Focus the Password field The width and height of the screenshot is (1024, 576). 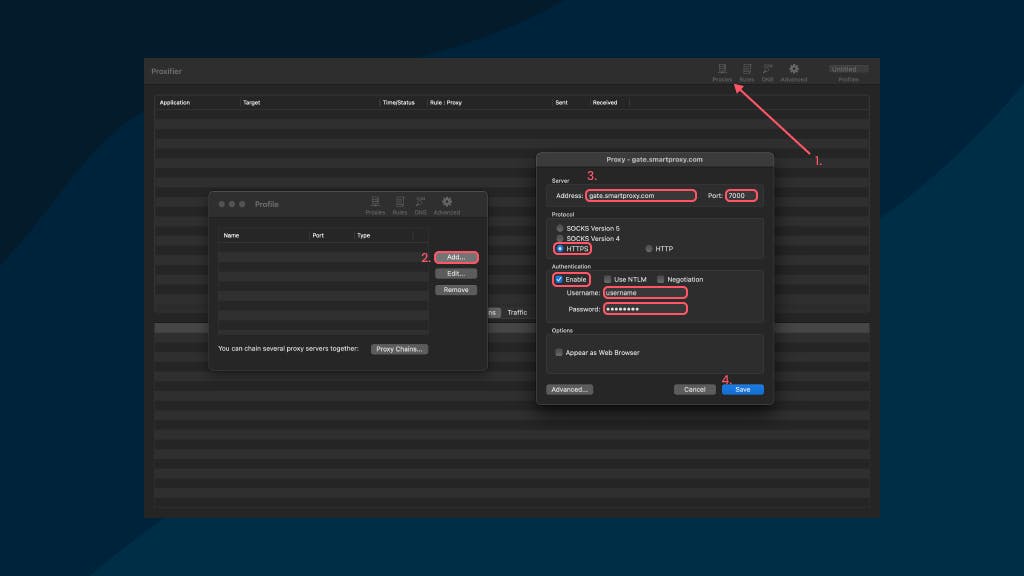click(x=645, y=310)
